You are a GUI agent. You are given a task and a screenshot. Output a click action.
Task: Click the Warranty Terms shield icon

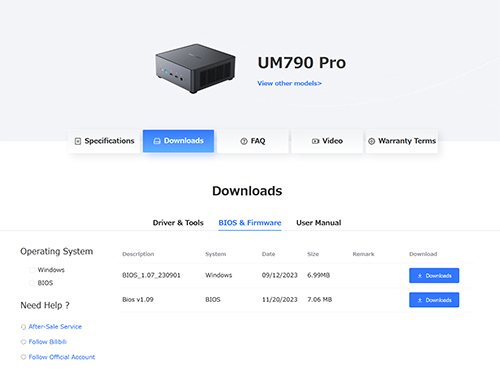tap(371, 141)
